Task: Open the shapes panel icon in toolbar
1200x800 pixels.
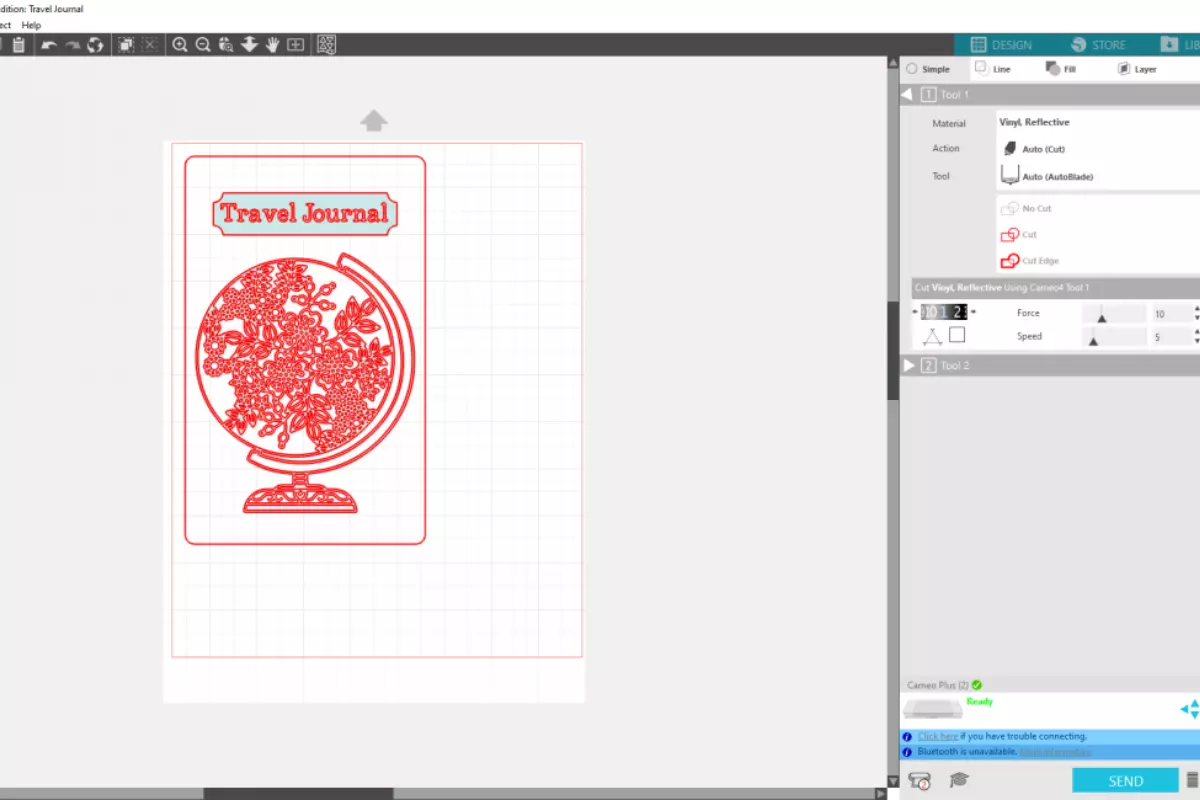Action: pos(327,45)
